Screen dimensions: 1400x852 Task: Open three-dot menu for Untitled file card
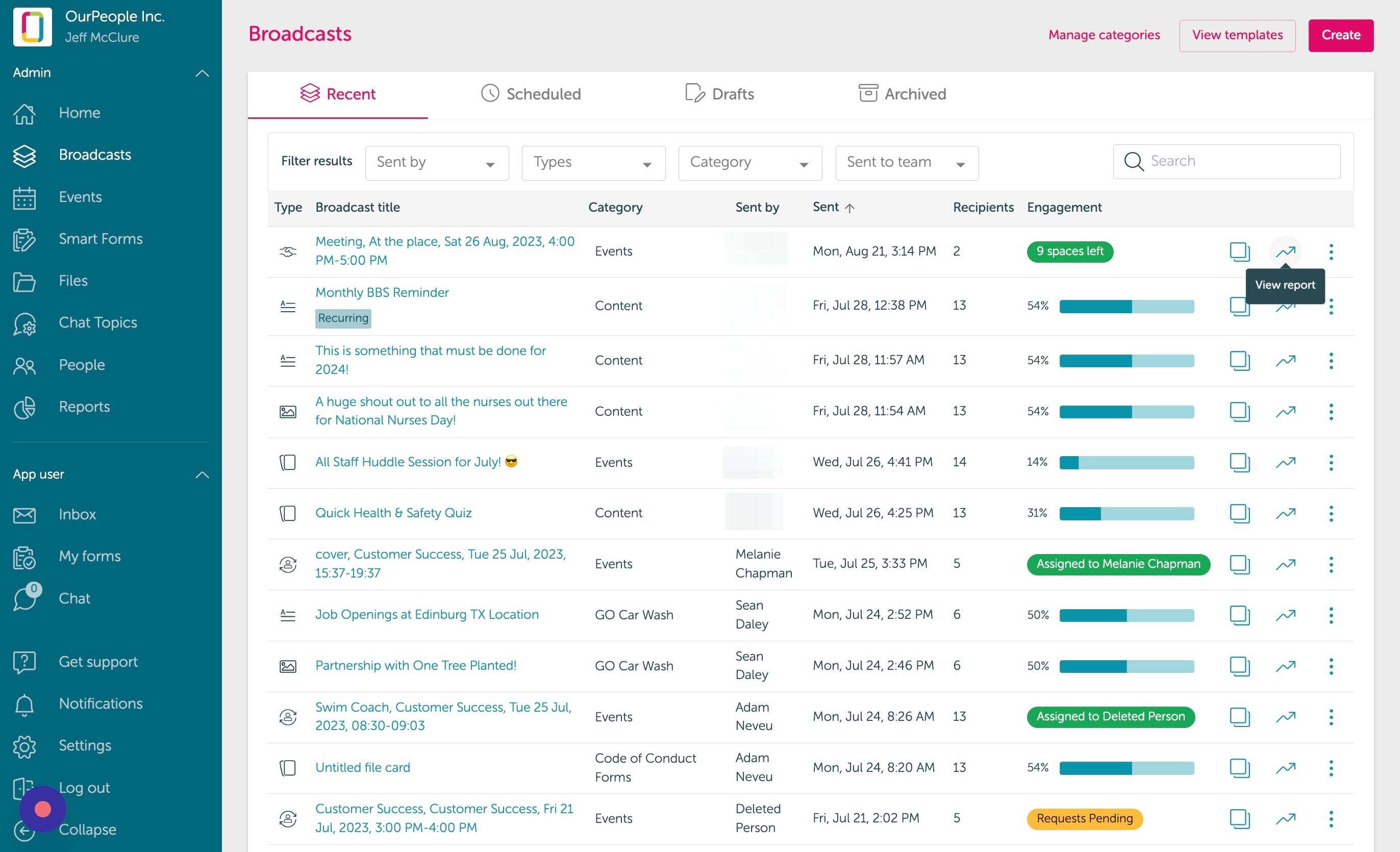1331,768
